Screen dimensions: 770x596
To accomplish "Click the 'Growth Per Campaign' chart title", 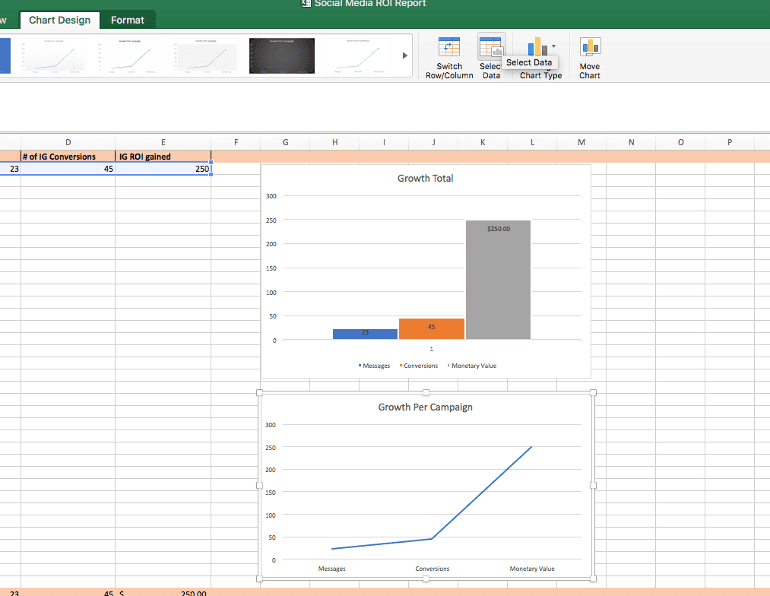I will coord(425,407).
